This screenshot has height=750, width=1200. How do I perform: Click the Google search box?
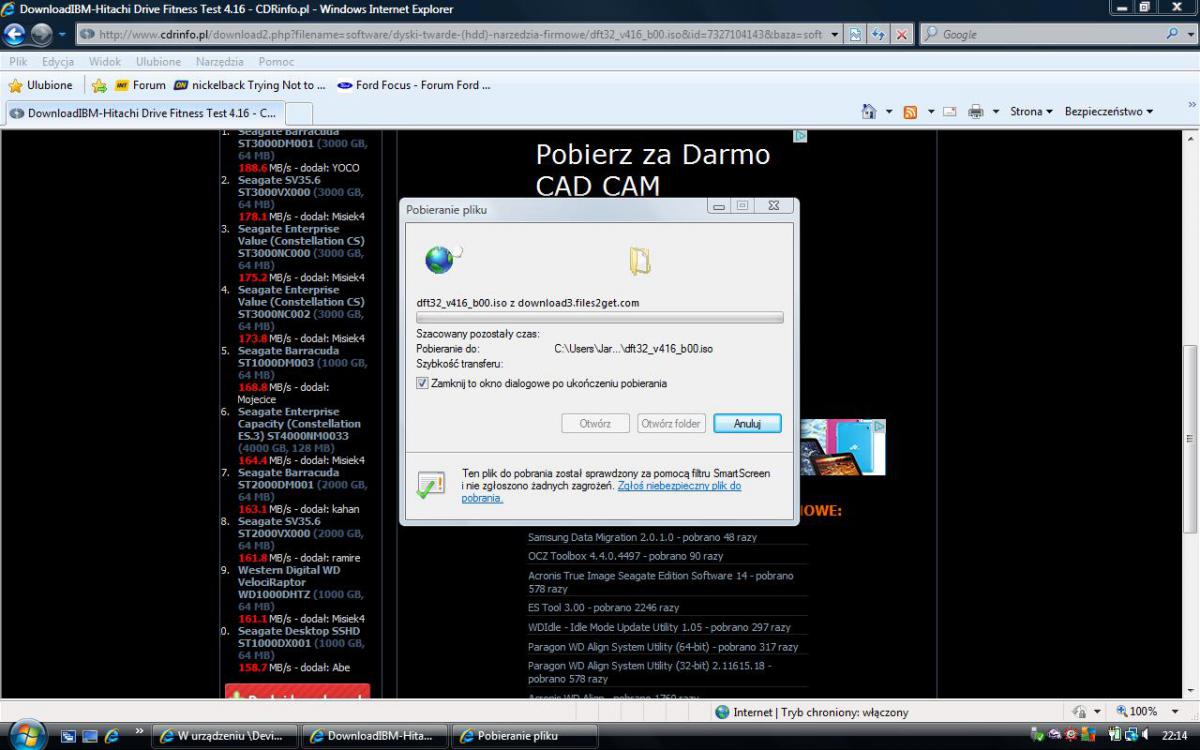[1040, 34]
